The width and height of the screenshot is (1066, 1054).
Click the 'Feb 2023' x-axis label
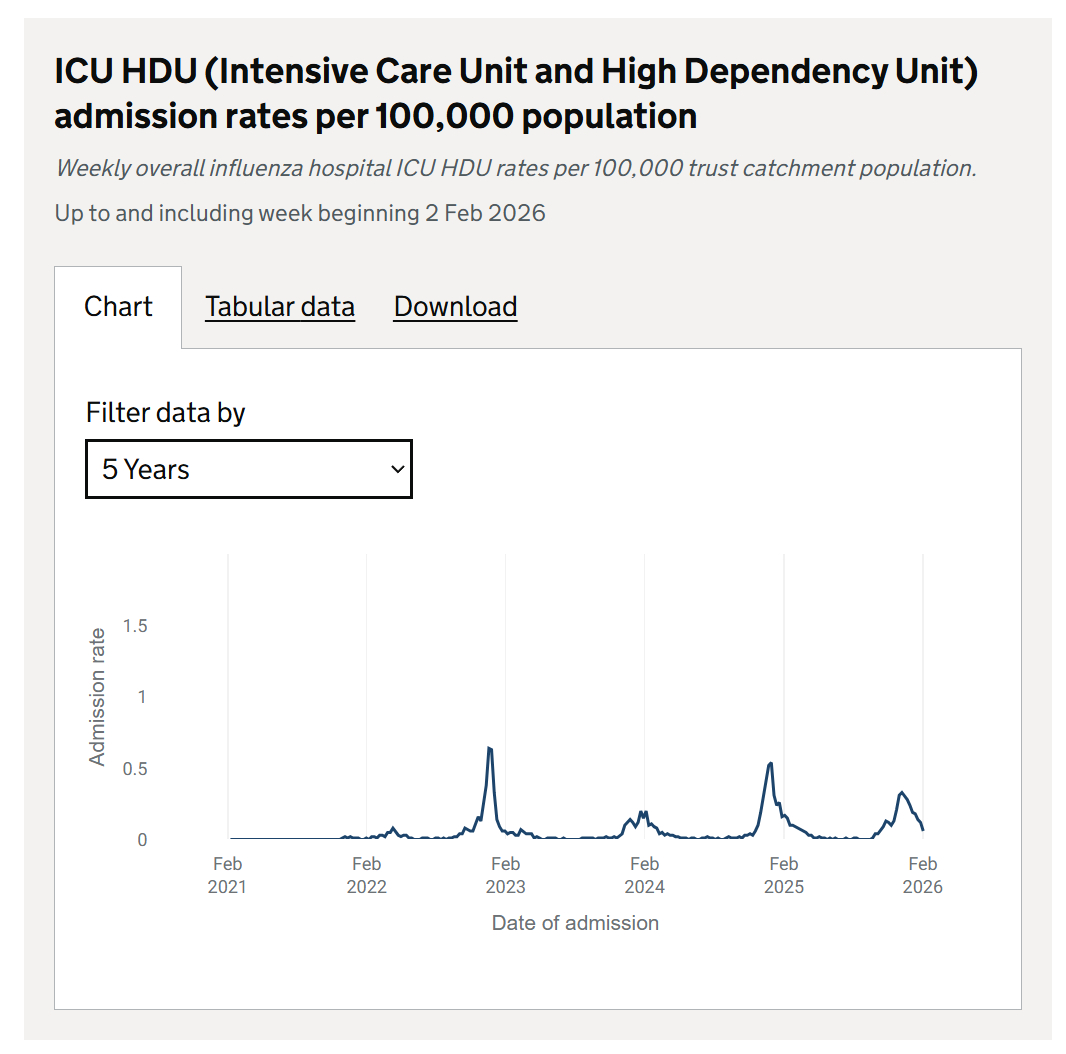point(505,875)
